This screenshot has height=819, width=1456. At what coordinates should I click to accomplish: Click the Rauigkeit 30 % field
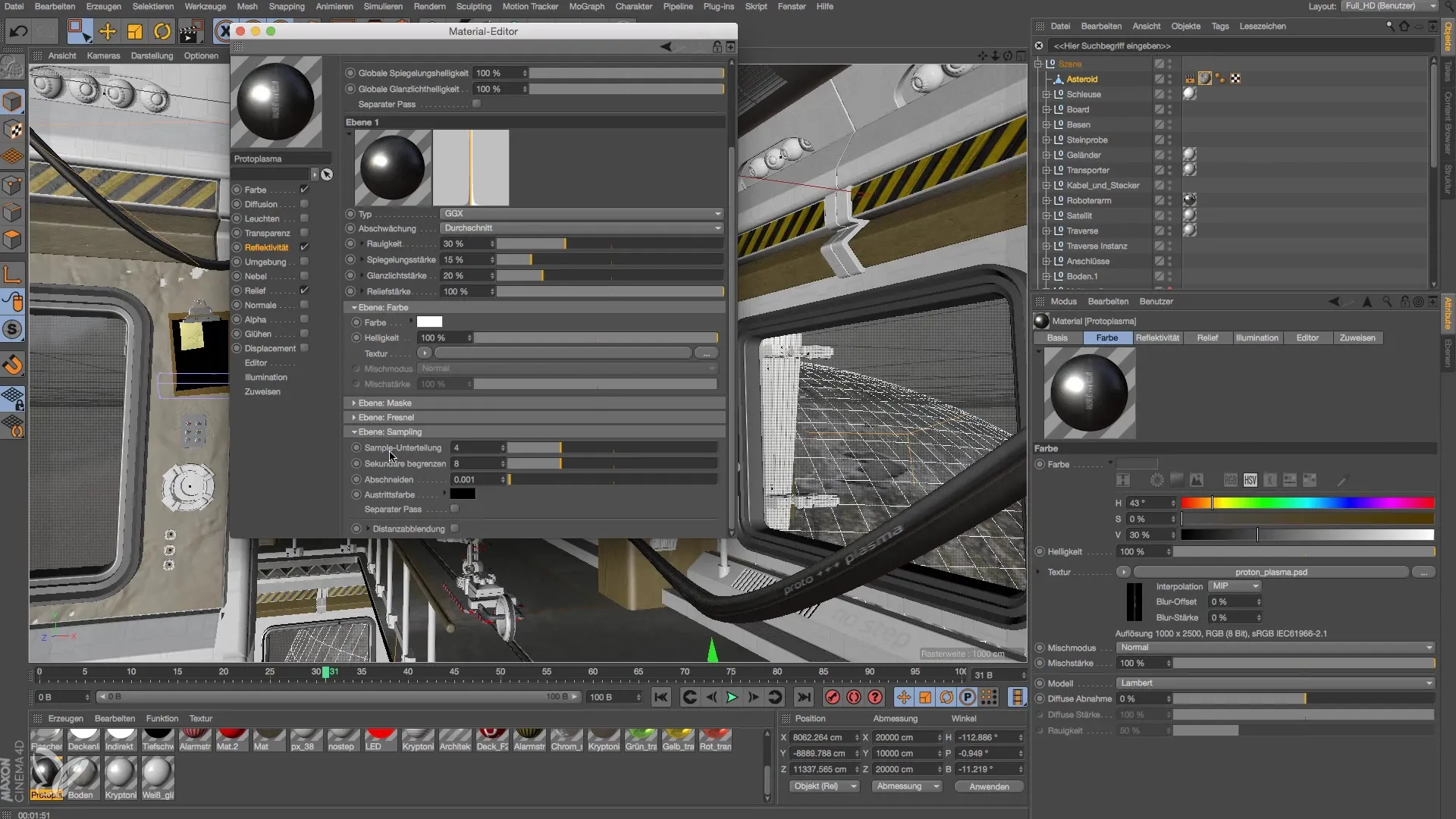point(468,244)
